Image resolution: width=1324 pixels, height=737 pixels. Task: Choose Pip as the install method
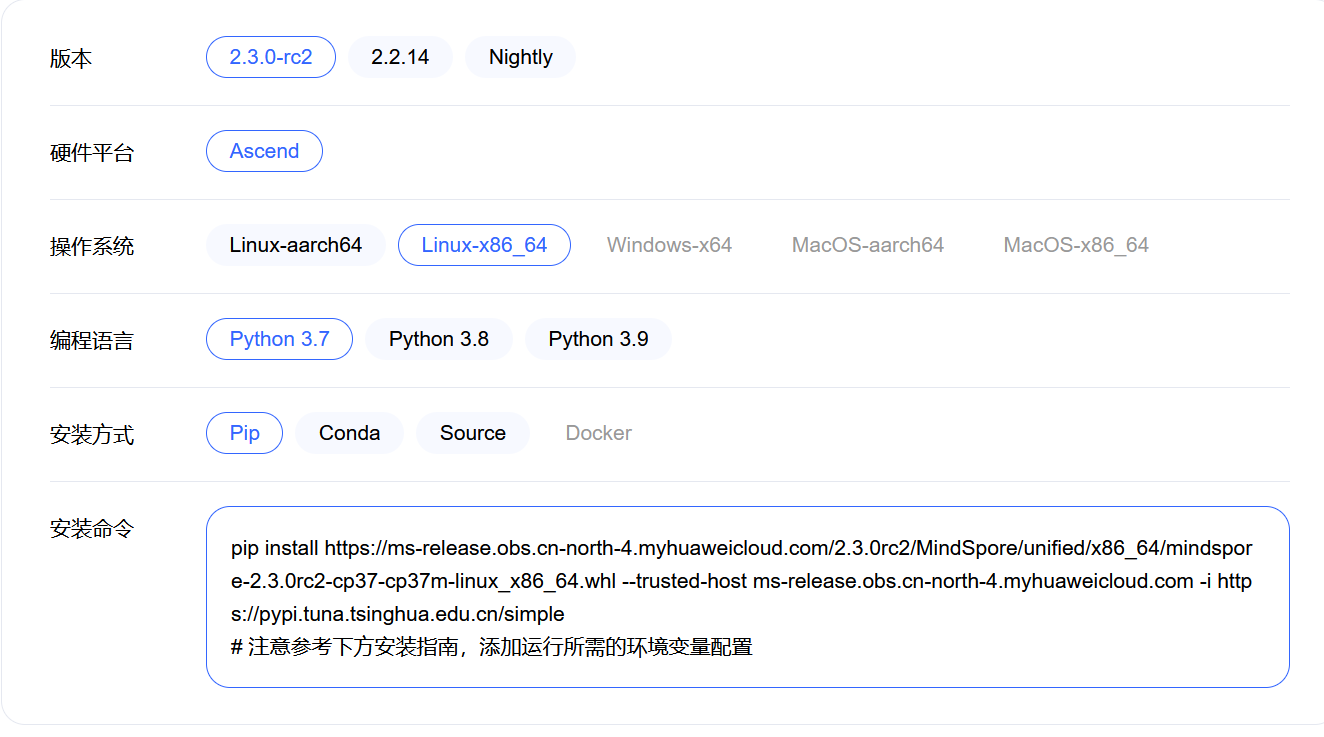pos(244,433)
